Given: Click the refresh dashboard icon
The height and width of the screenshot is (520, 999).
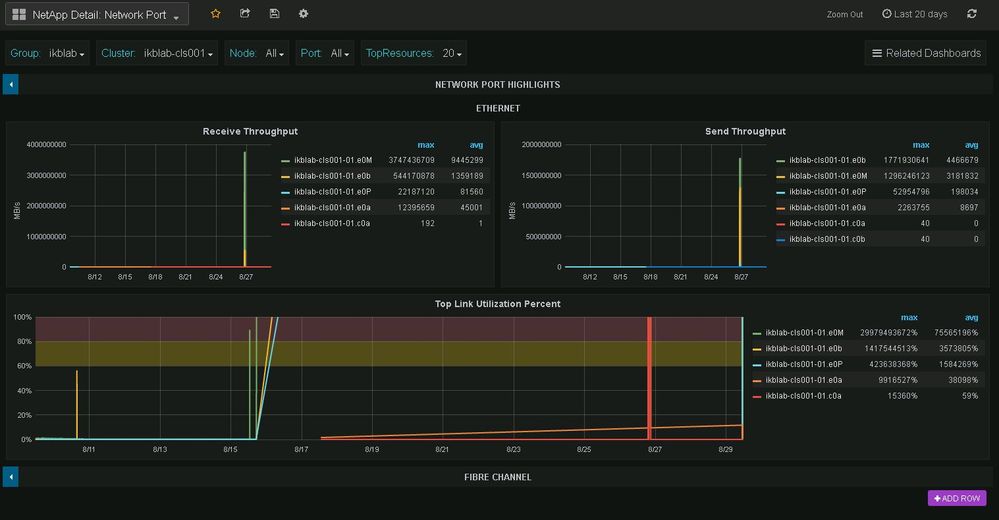Looking at the screenshot, I should [x=971, y=14].
